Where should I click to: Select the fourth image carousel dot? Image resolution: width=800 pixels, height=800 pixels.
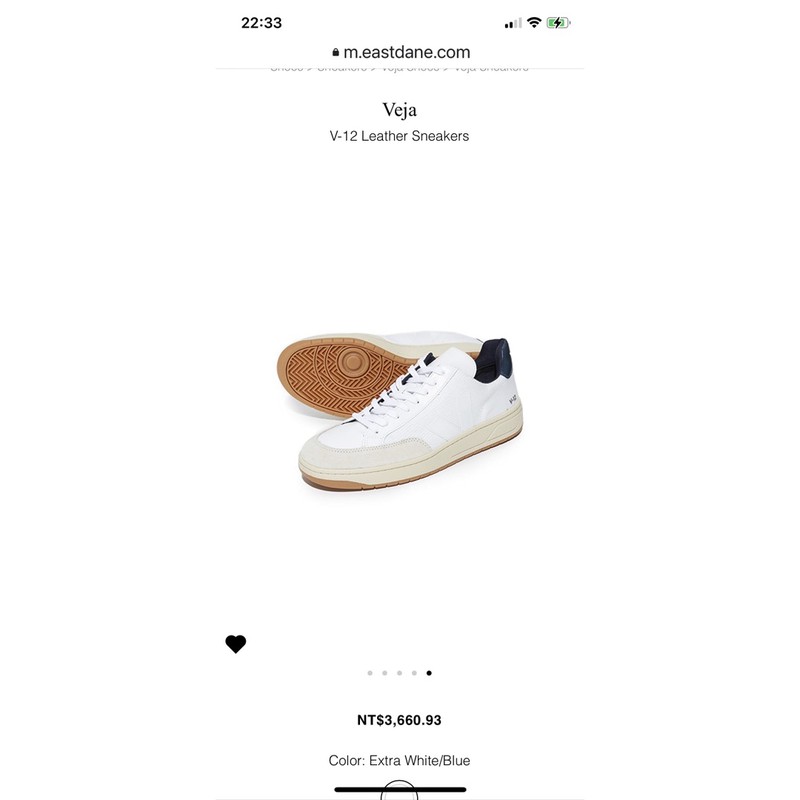[414, 673]
